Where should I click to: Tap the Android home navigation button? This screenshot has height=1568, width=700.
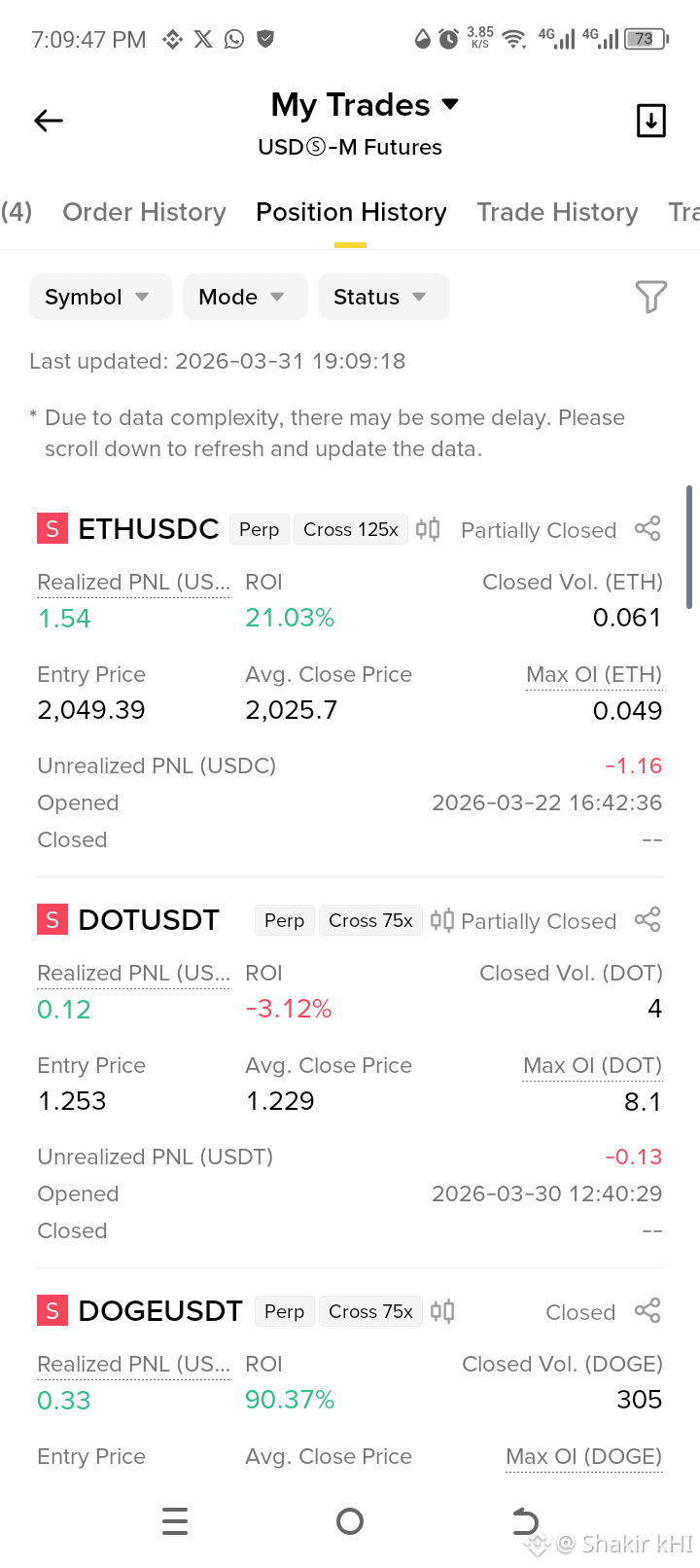click(x=350, y=1521)
